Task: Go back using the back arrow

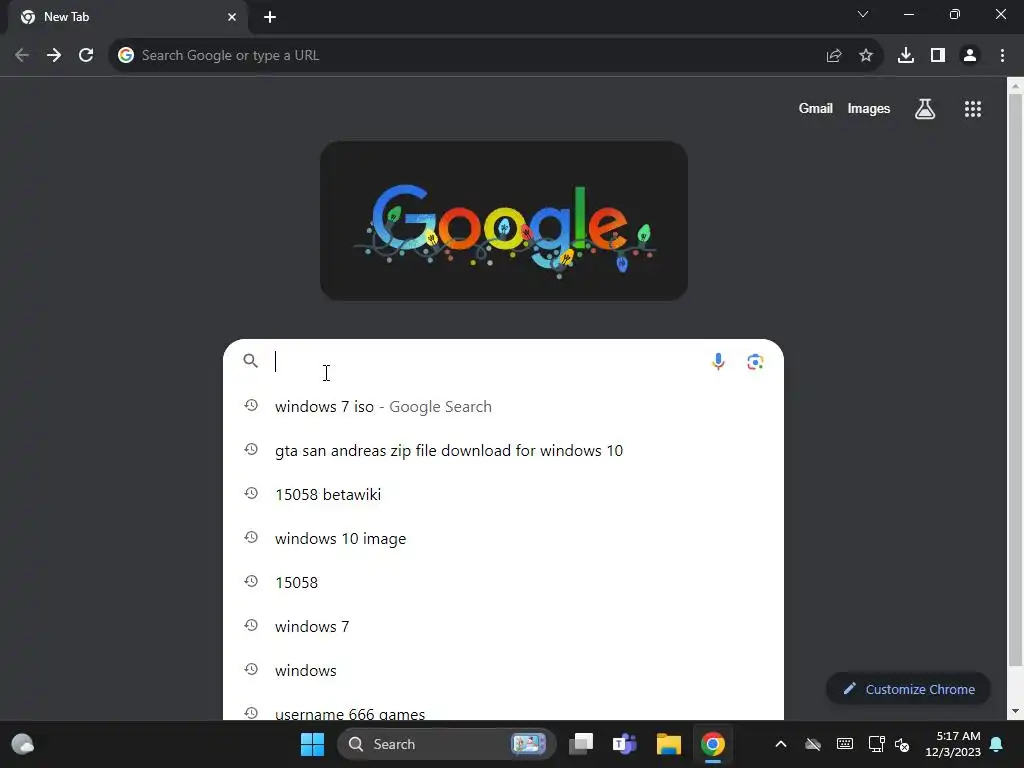Action: click(22, 56)
